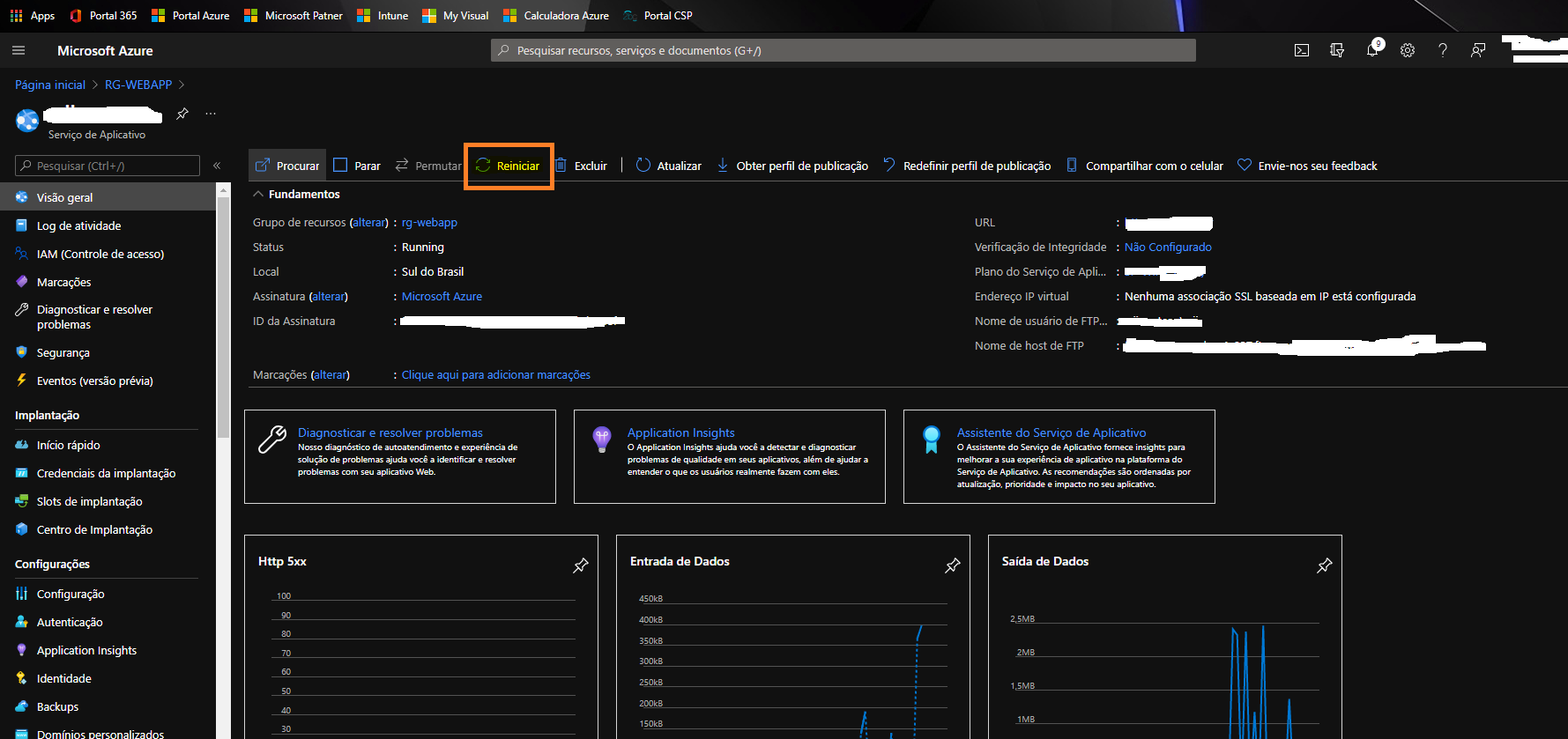Click aqui para adicionar marcações link
This screenshot has width=1568, height=739.
(496, 374)
